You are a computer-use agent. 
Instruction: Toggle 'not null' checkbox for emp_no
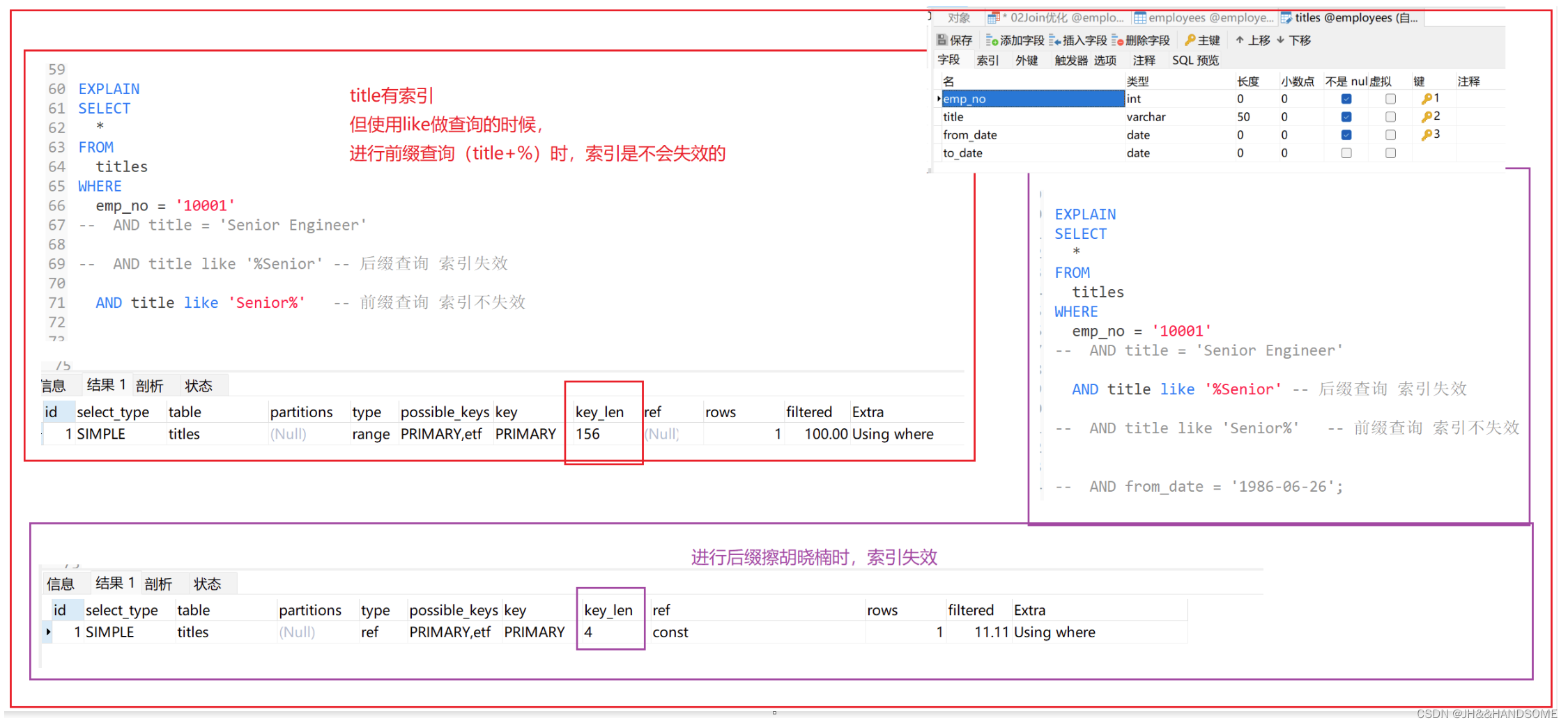pos(1346,99)
